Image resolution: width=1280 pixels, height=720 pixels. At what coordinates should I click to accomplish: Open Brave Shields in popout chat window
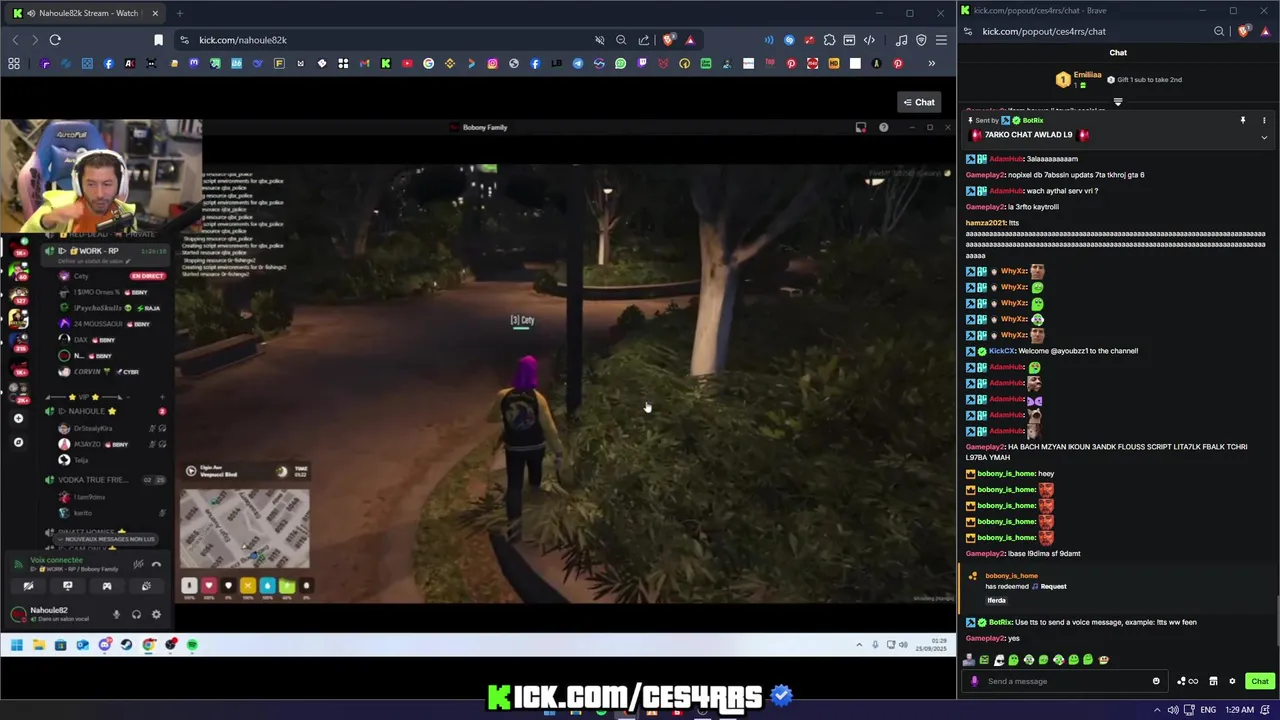coord(1243,31)
